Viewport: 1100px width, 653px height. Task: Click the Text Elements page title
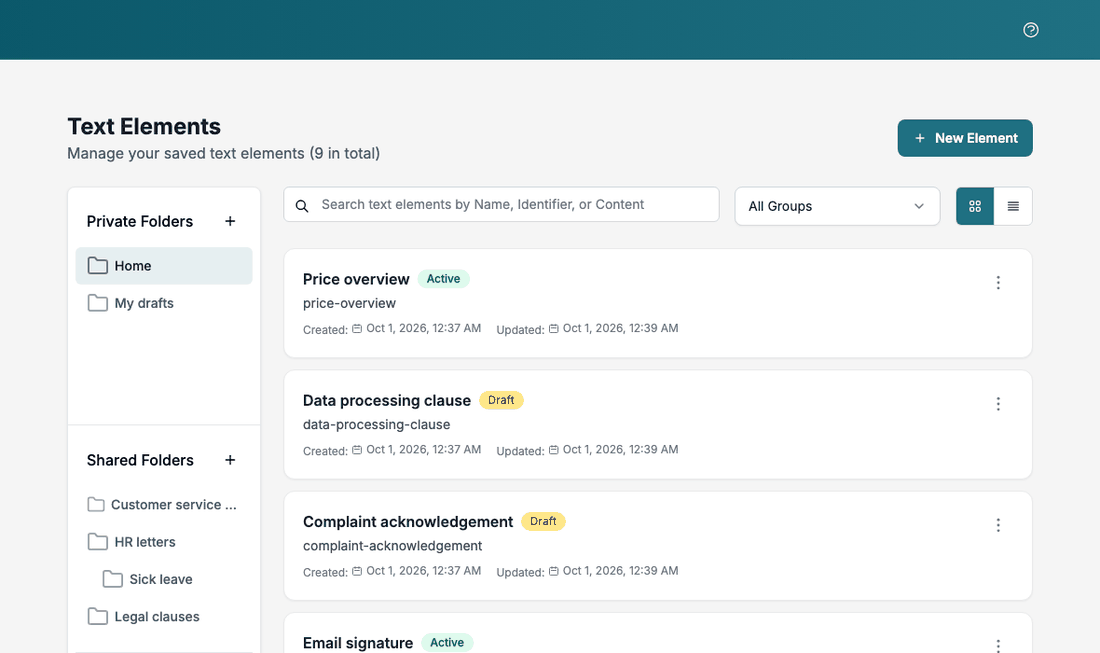144,126
